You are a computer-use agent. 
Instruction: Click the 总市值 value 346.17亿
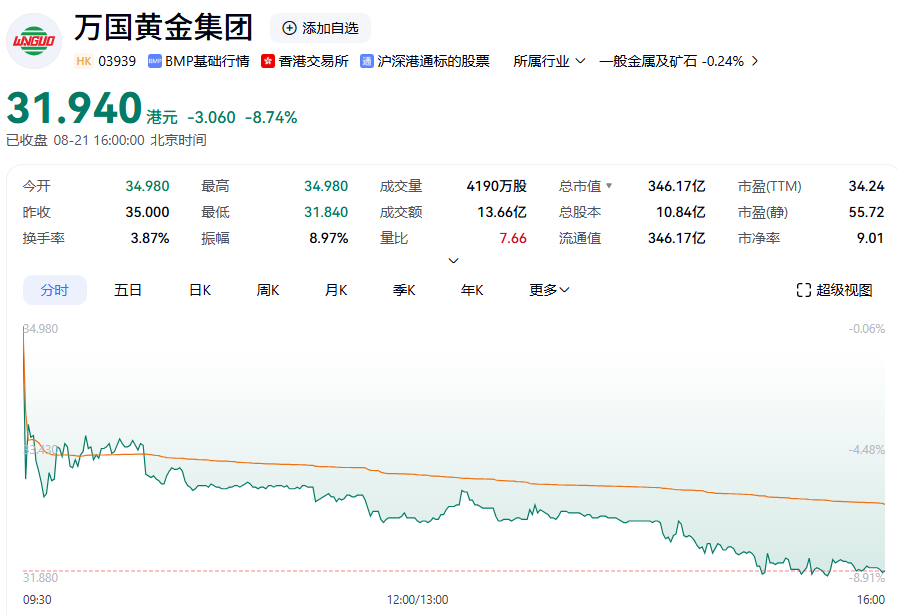(677, 186)
